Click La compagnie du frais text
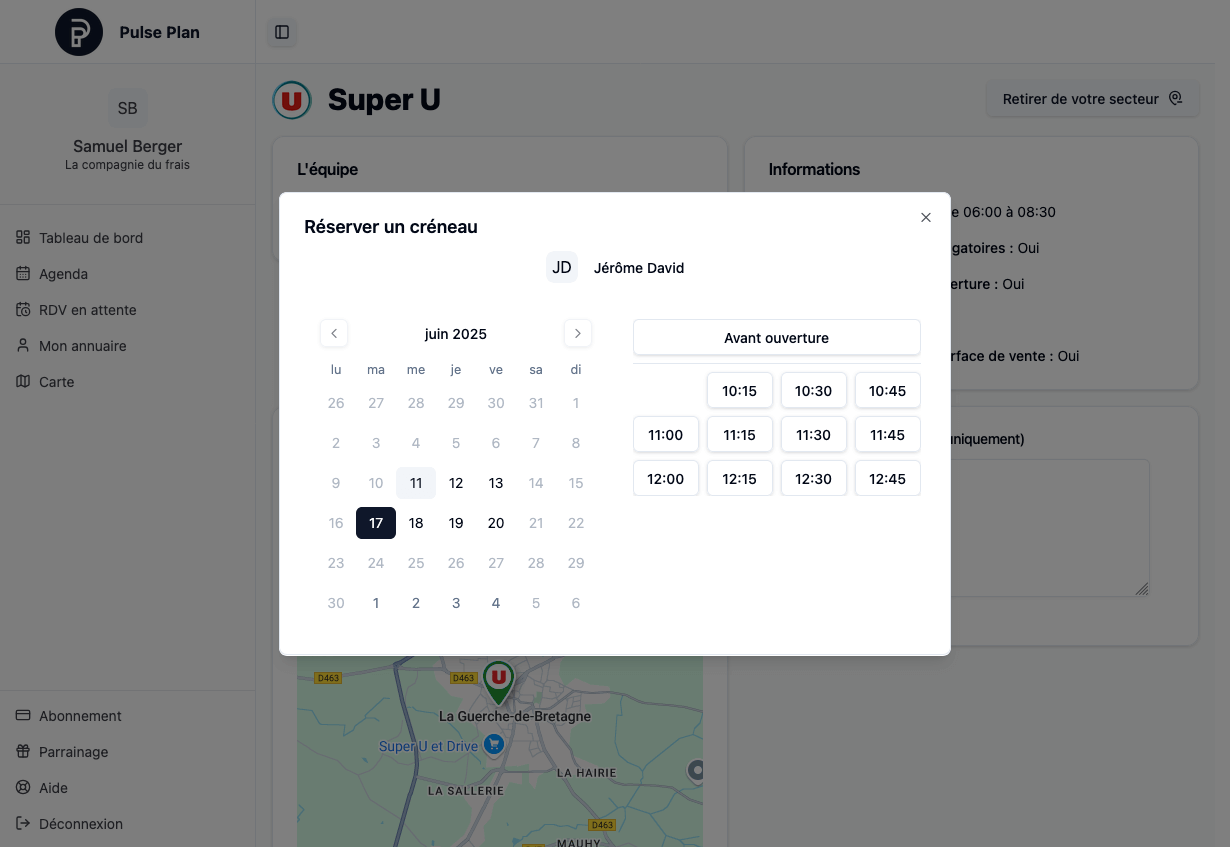Image resolution: width=1230 pixels, height=847 pixels. coord(128,165)
